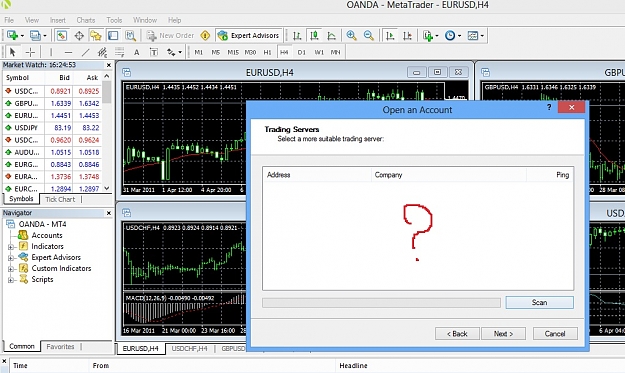Open the Charts menu

[x=86, y=20]
